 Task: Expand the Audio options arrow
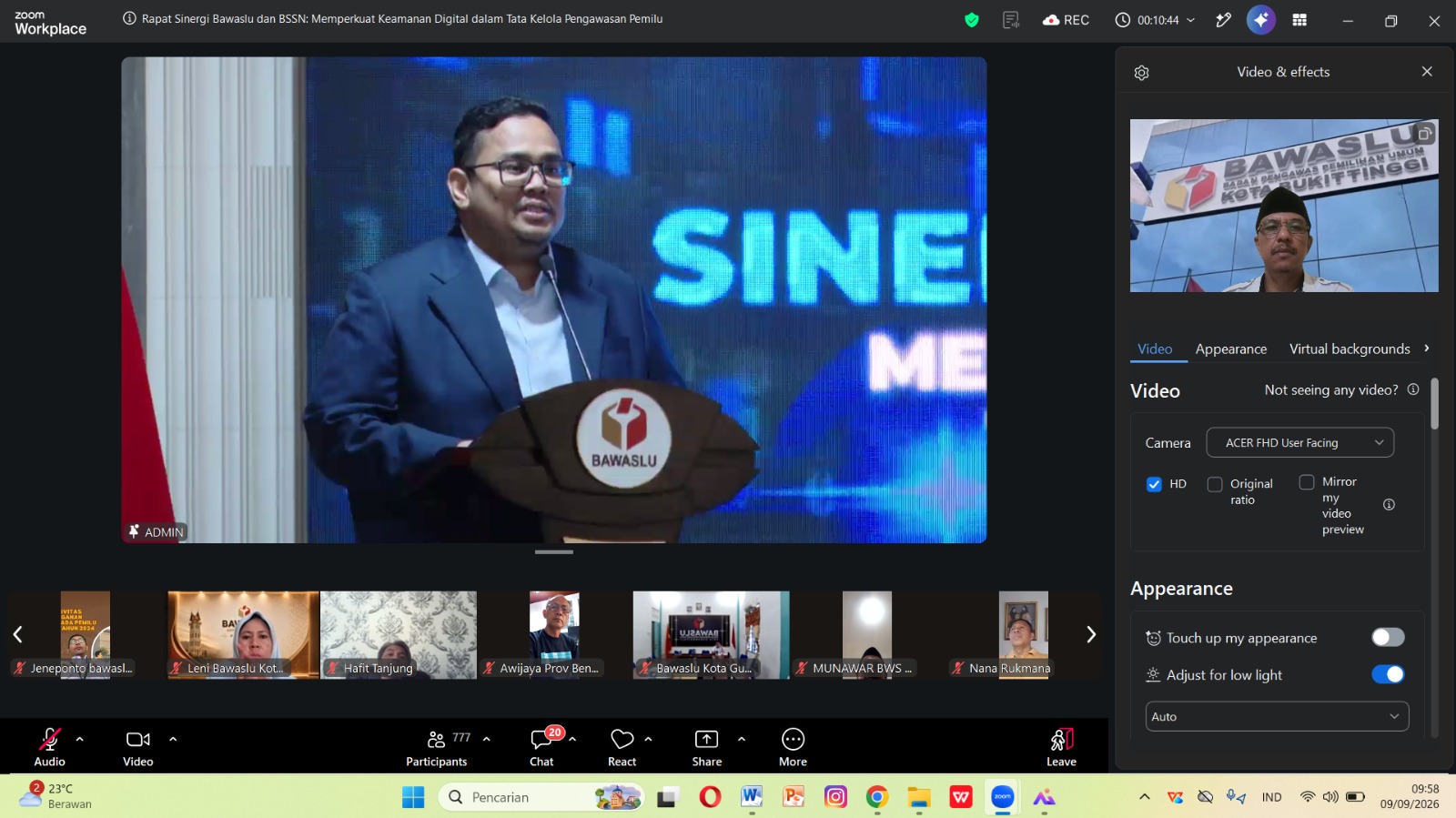(x=80, y=739)
